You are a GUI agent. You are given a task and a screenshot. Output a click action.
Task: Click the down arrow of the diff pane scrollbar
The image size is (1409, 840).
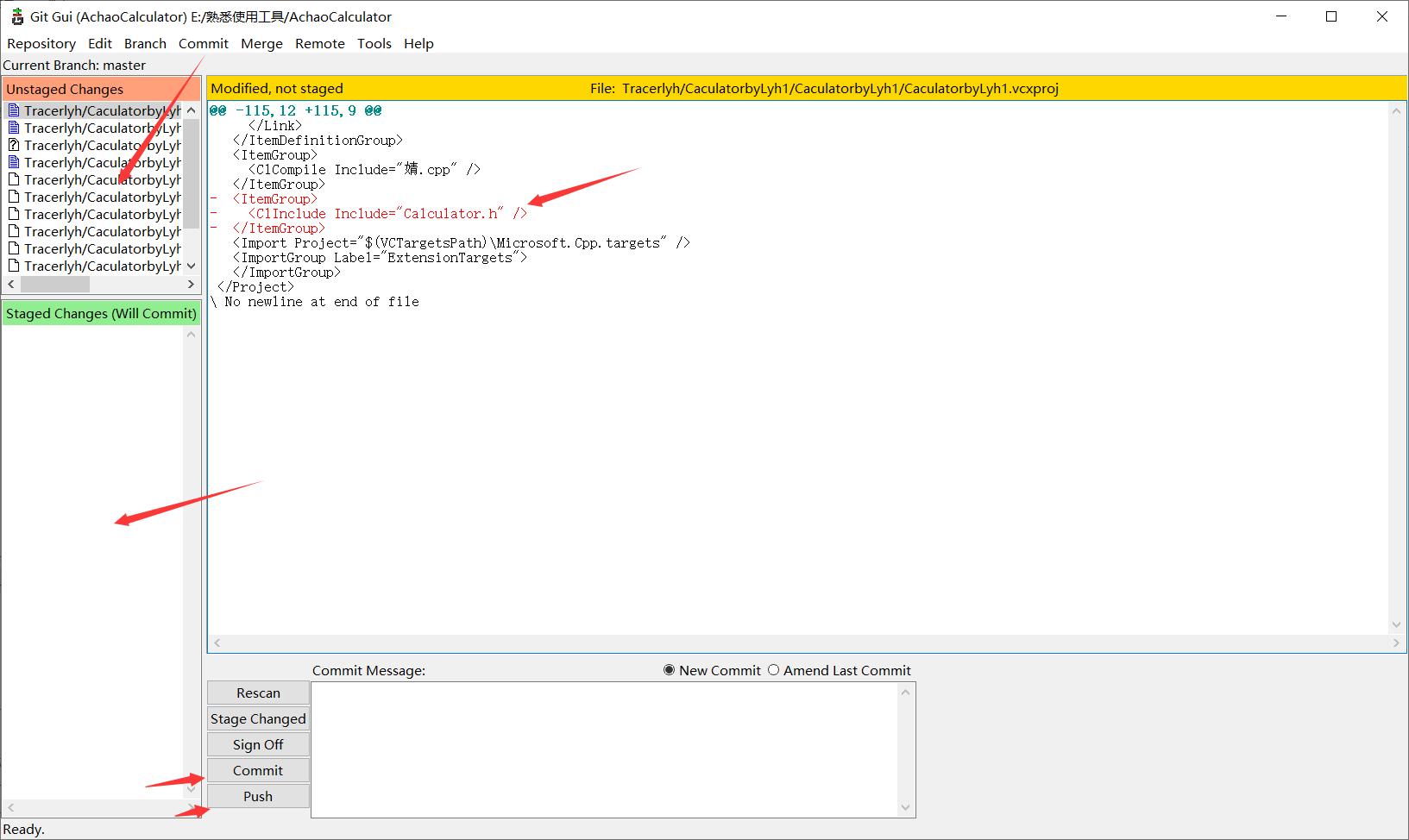1396,624
